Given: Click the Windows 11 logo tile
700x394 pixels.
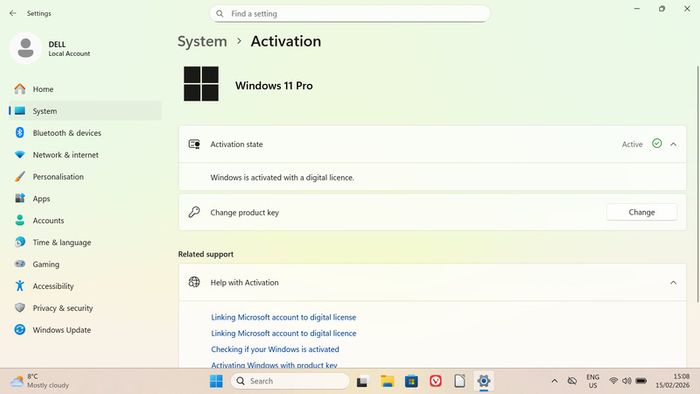Looking at the screenshot, I should [x=201, y=84].
